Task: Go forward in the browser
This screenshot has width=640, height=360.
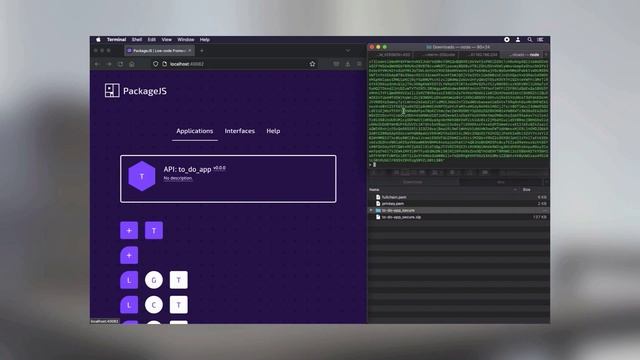Action: tap(109, 64)
